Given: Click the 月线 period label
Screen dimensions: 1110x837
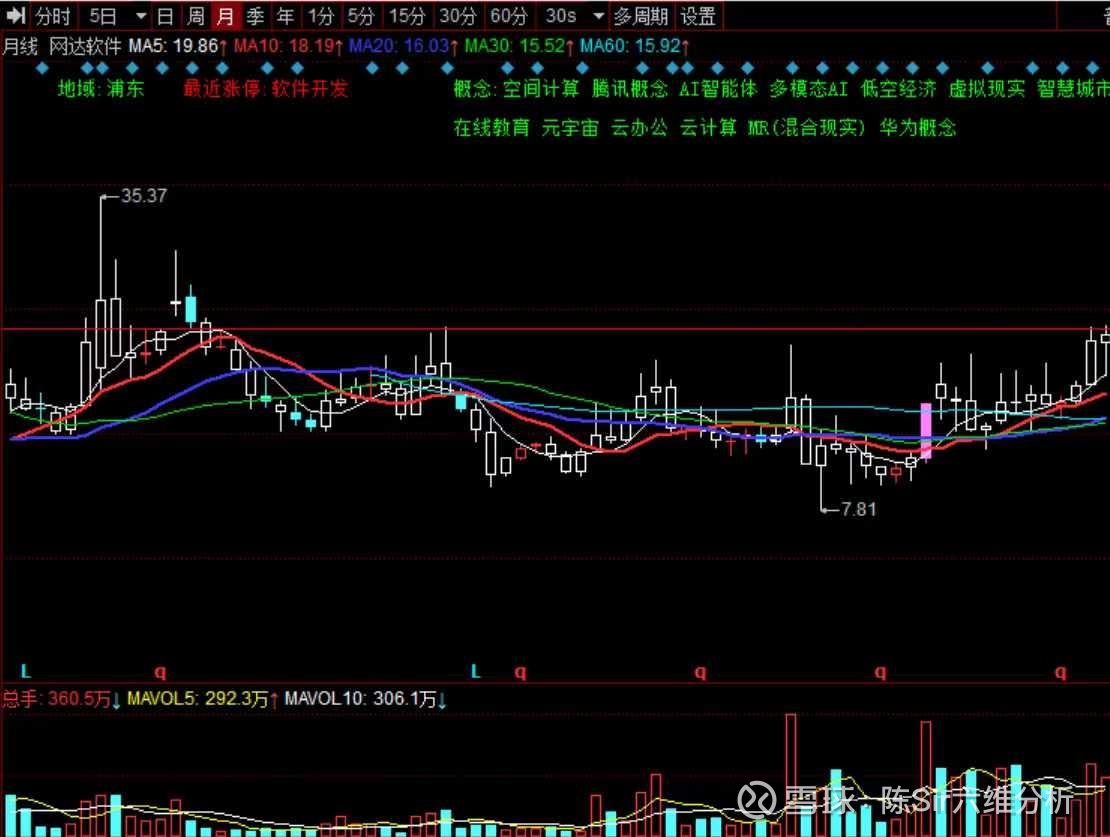Looking at the screenshot, I should (x=20, y=47).
